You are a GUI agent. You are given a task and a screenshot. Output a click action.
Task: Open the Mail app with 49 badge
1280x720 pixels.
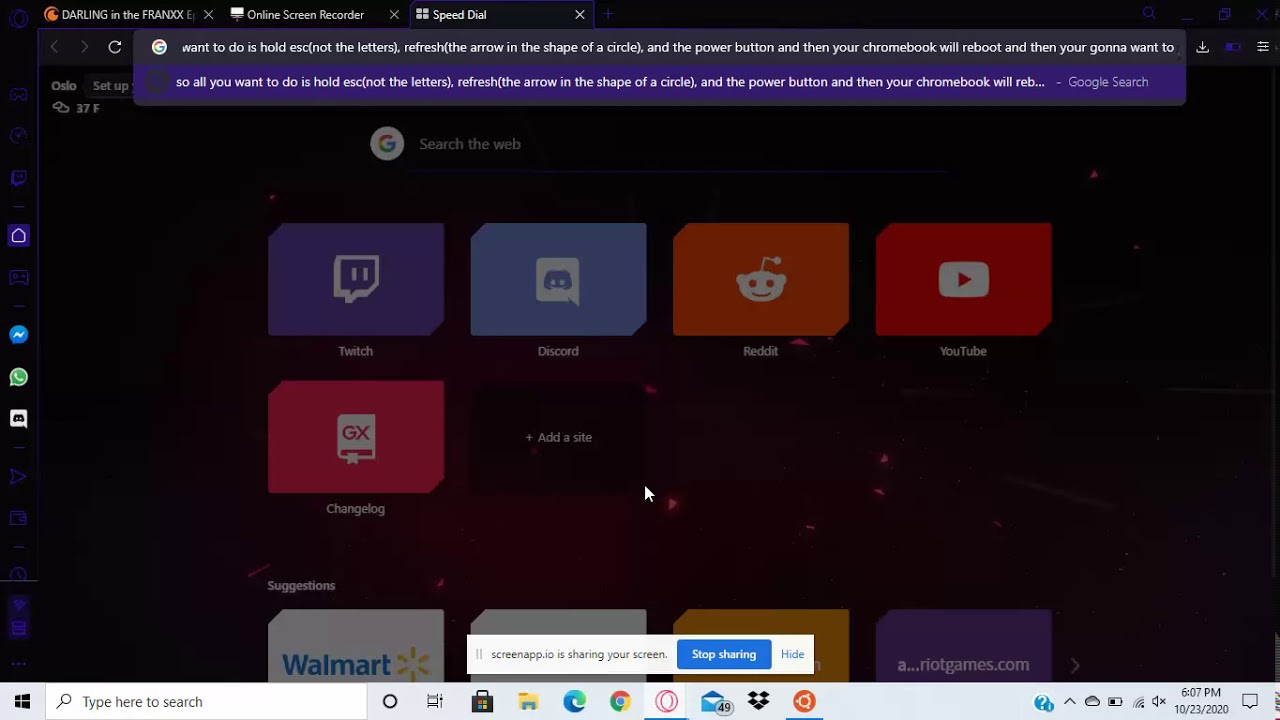click(x=714, y=702)
